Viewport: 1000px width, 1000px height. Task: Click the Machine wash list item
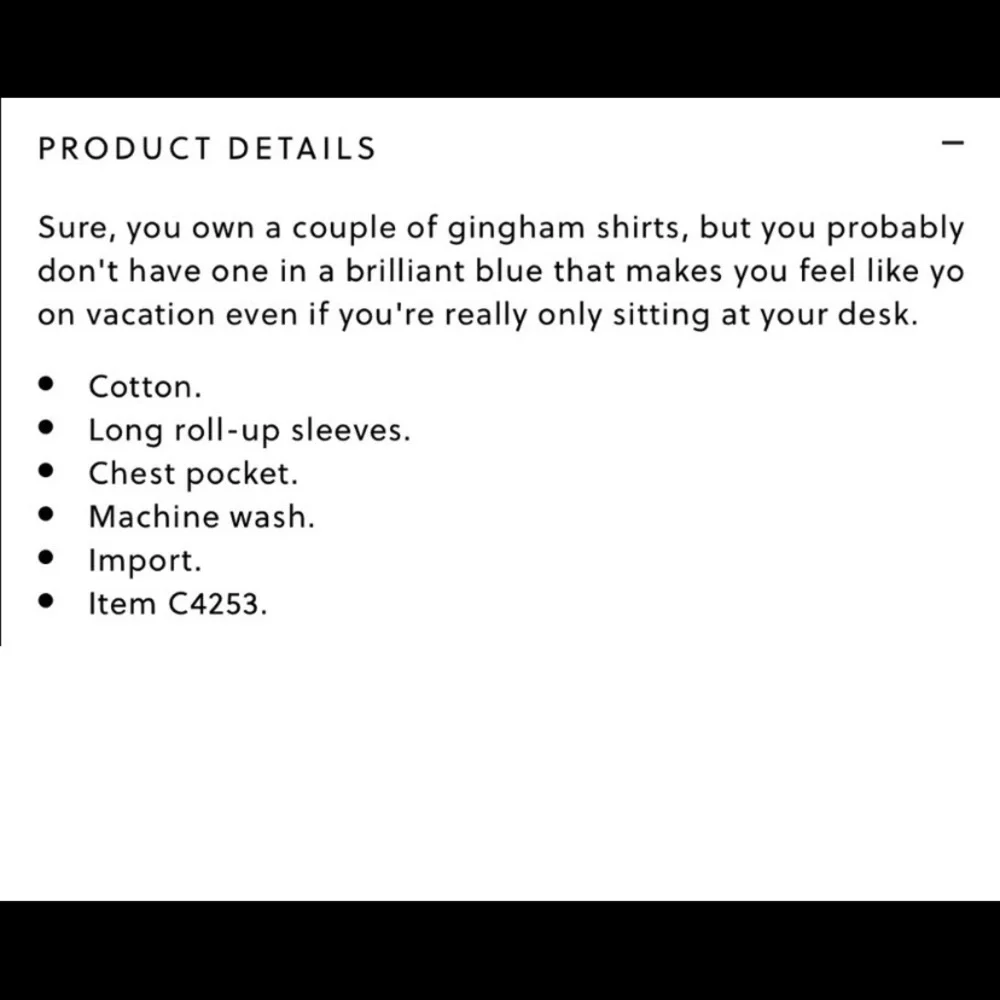tap(202, 517)
